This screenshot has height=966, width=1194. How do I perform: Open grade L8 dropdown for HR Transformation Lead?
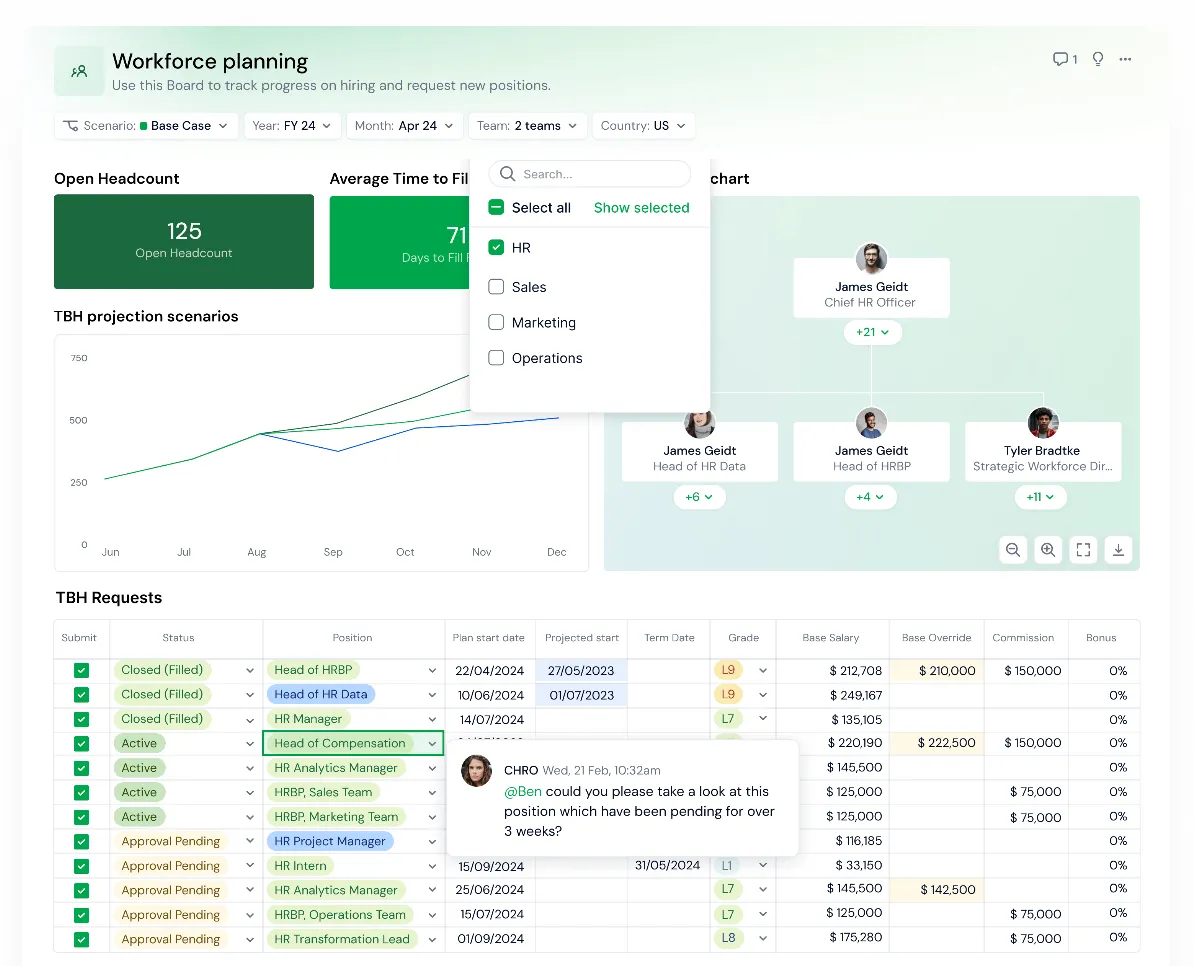[x=763, y=939]
